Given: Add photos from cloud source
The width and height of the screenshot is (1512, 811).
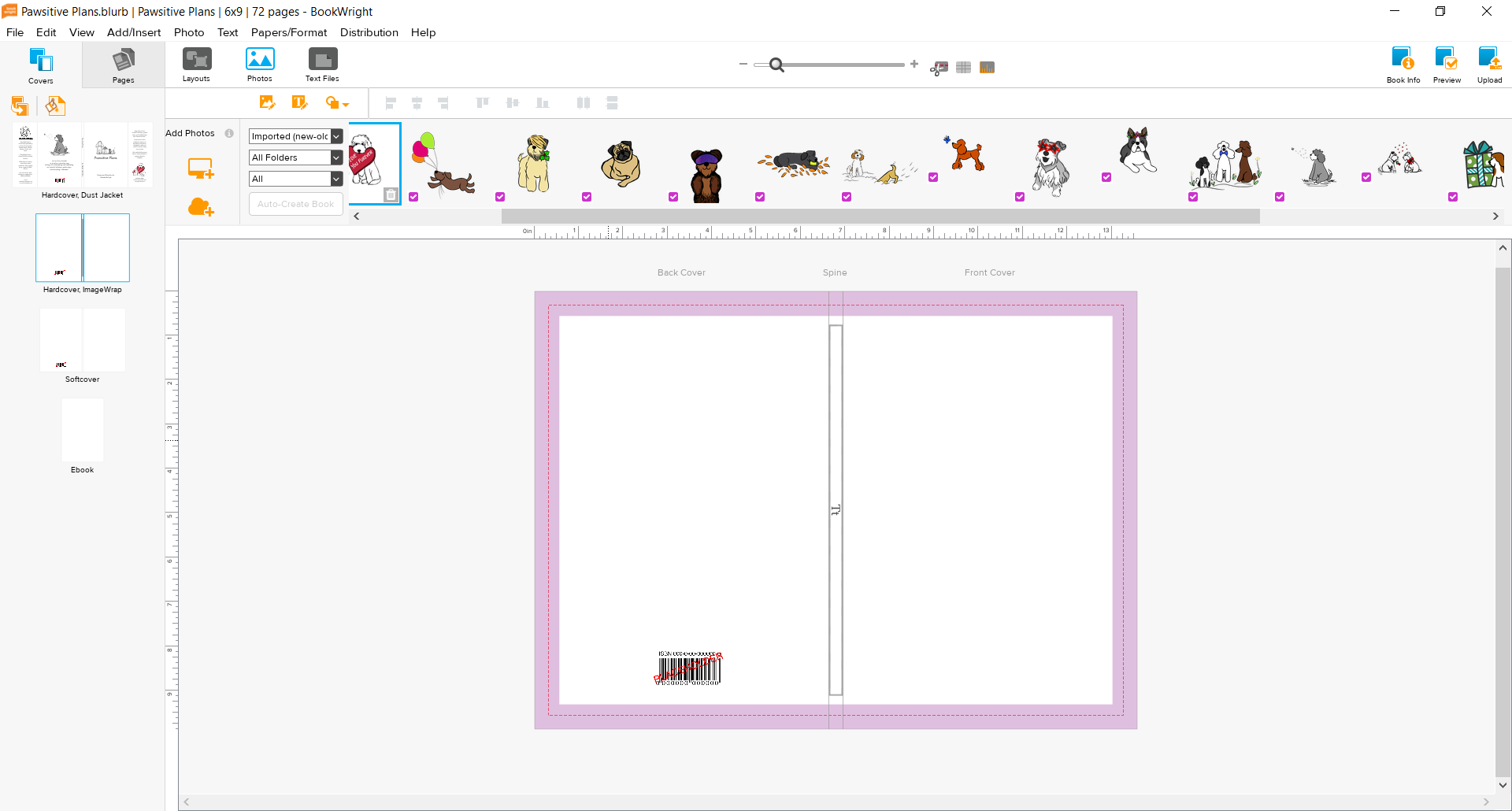Looking at the screenshot, I should (x=201, y=207).
